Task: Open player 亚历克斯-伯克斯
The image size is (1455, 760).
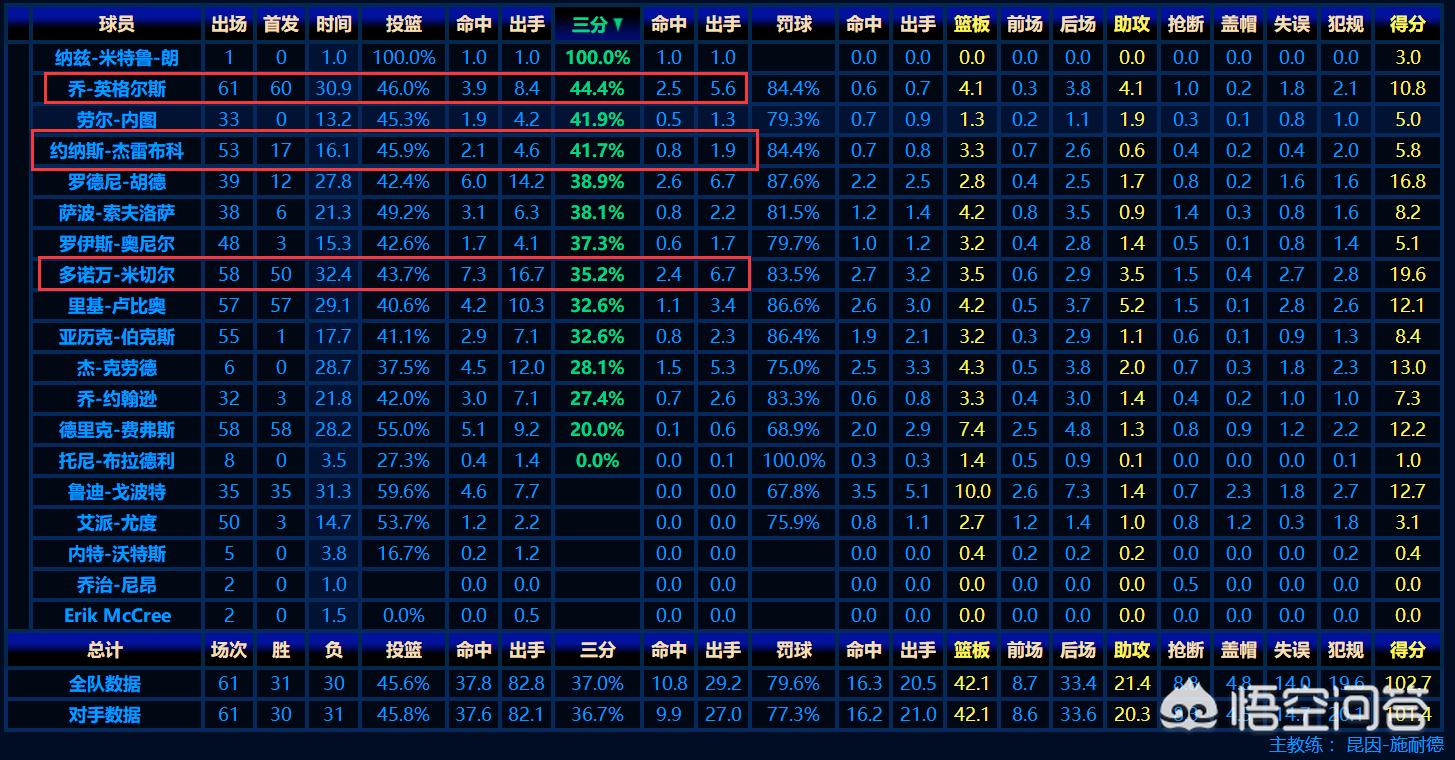Action: pyautogui.click(x=117, y=337)
